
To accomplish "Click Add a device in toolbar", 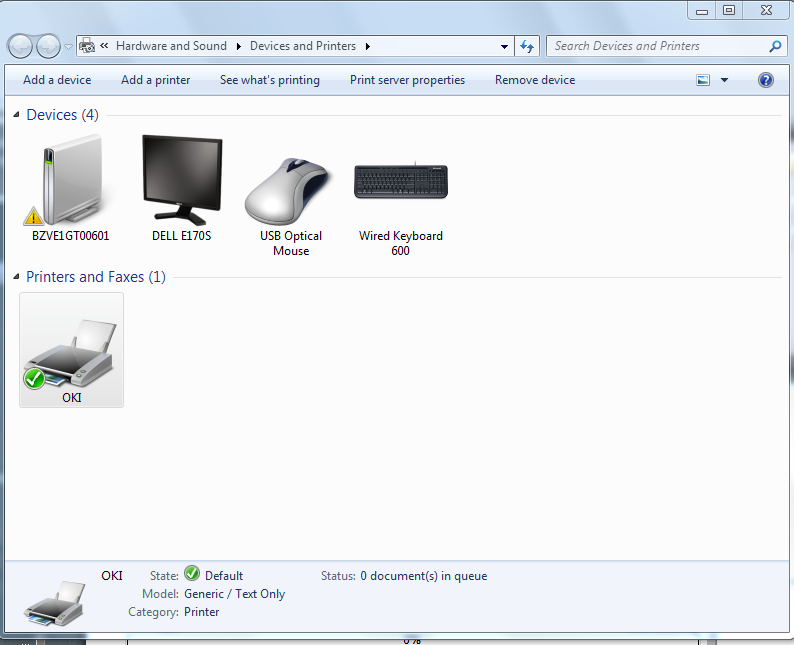I will pos(57,80).
